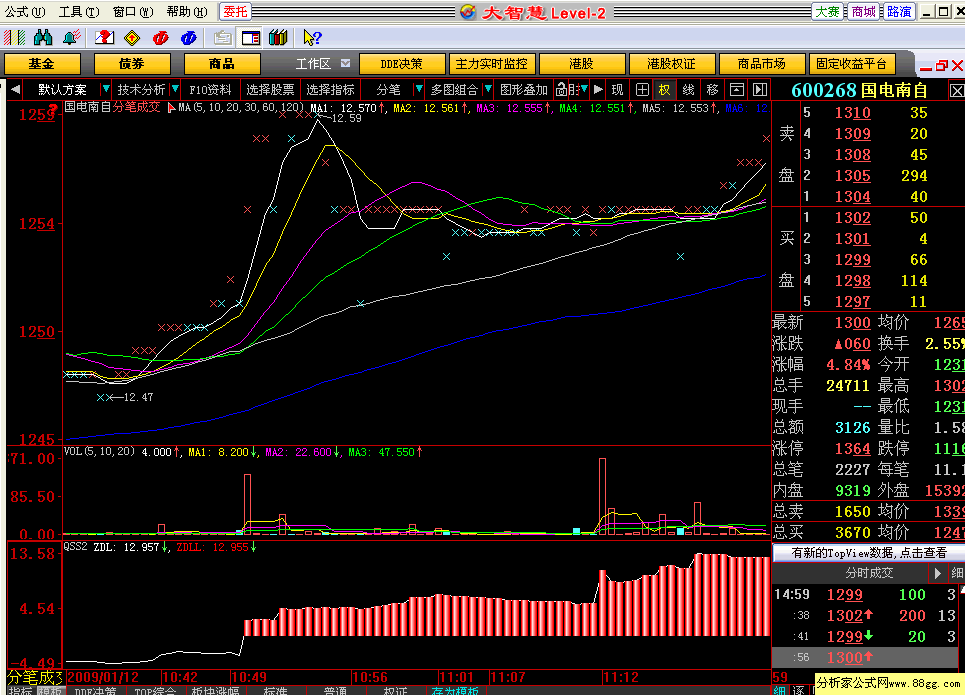Switch to 债券 tab
This screenshot has height=695, width=965.
(x=132, y=64)
